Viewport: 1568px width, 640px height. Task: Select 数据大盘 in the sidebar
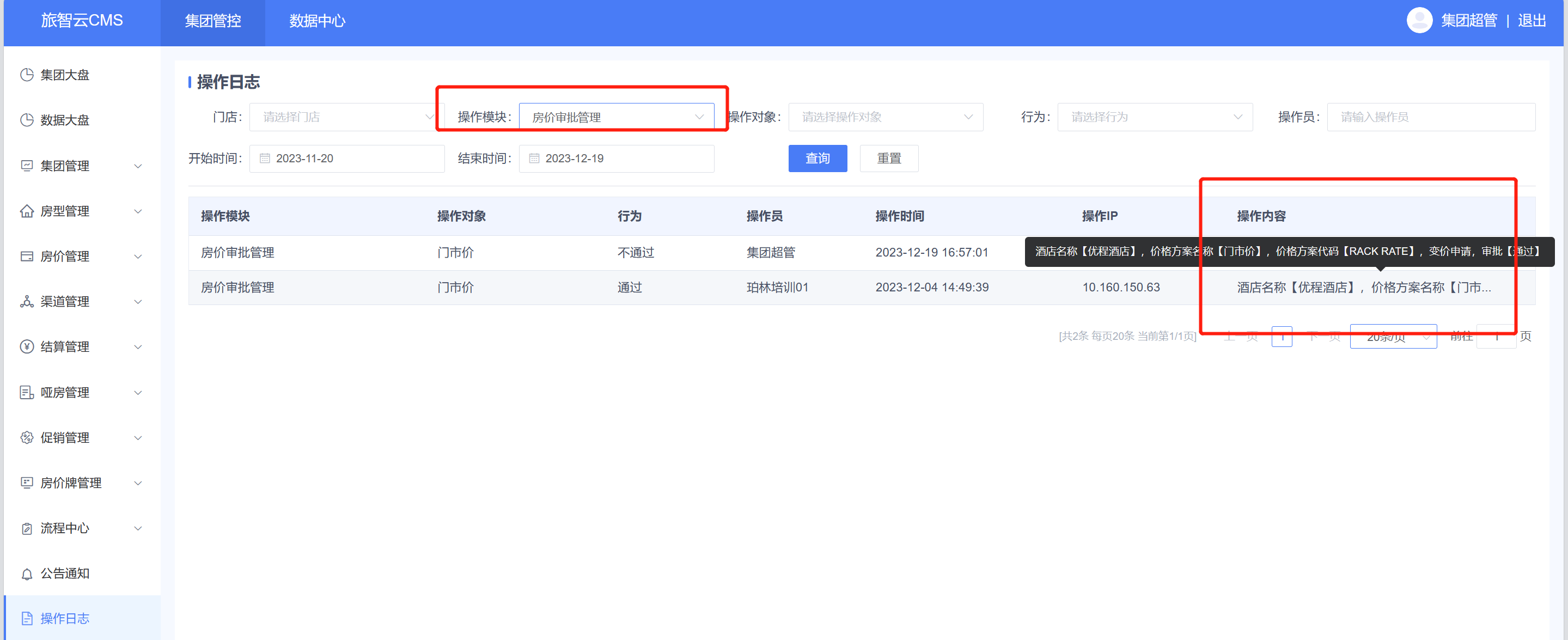82,120
